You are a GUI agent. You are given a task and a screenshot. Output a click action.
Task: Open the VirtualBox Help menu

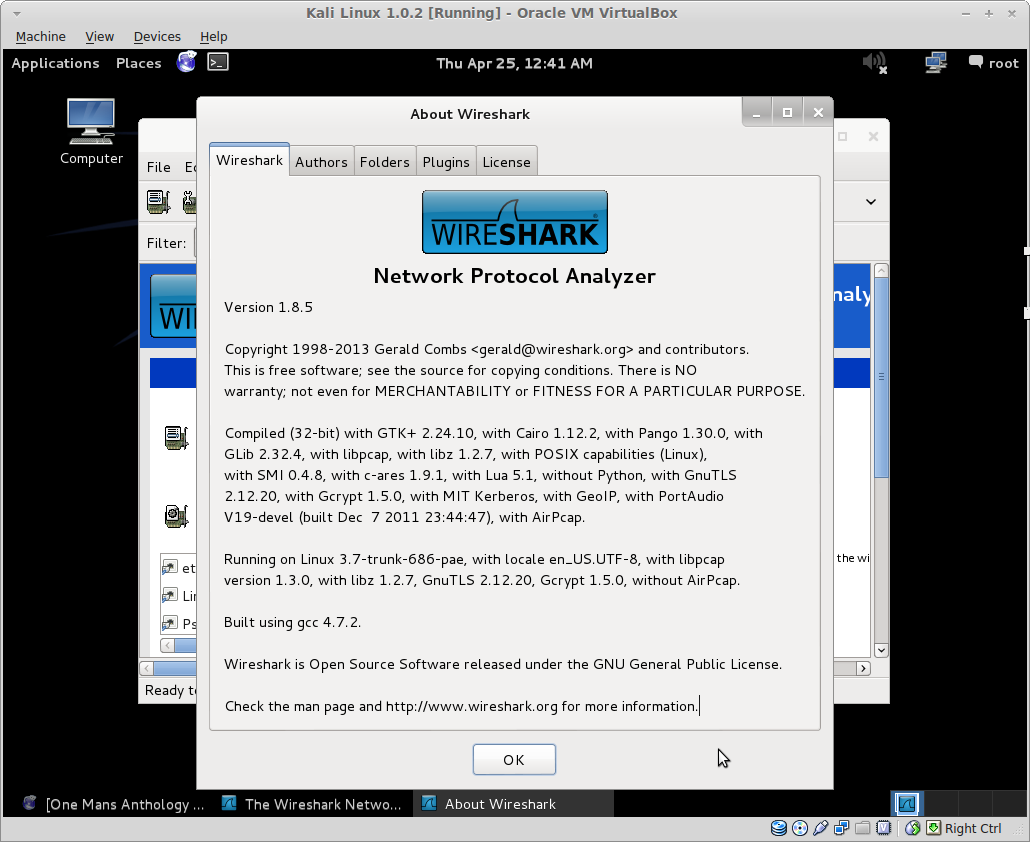213,37
